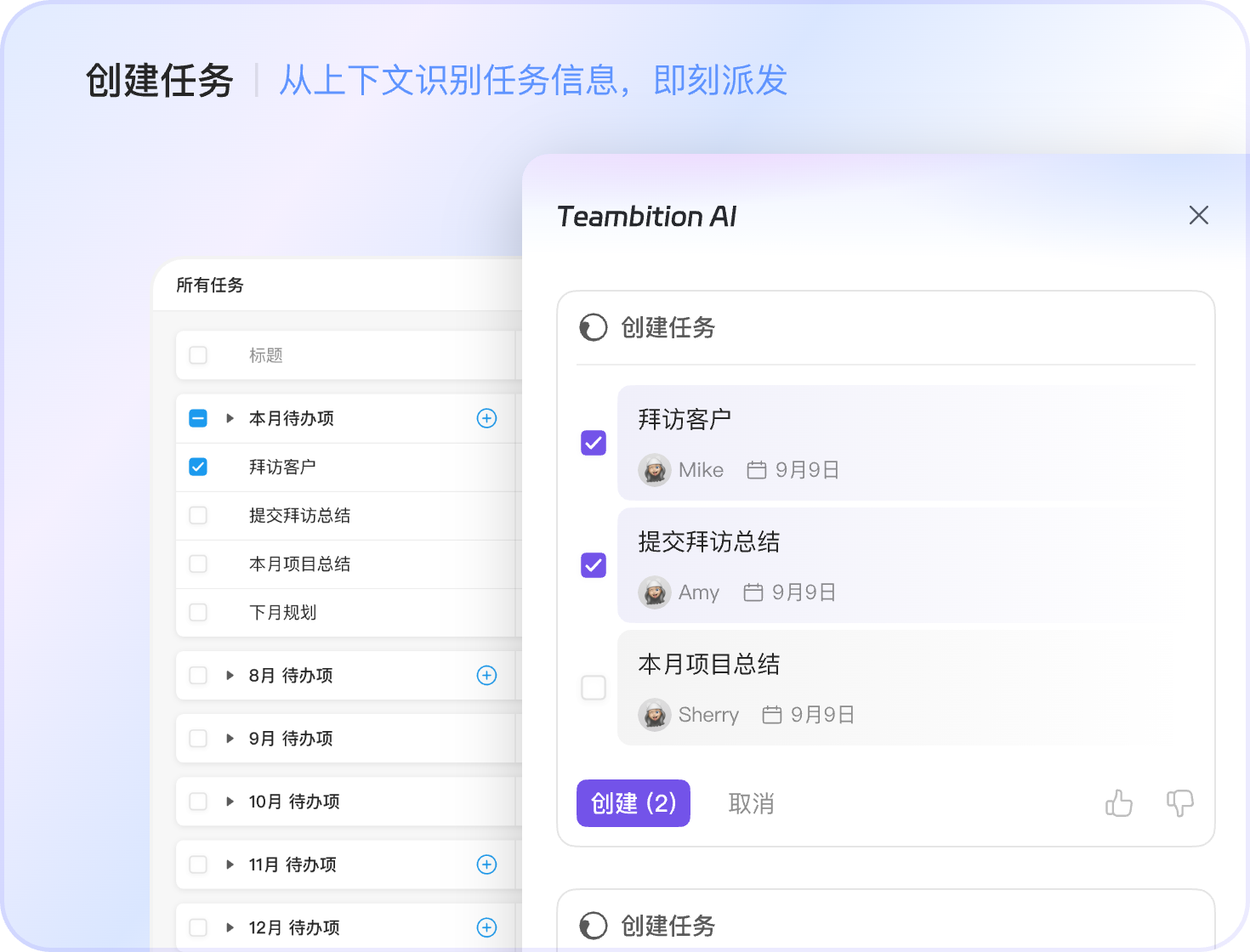Click Mike's avatar in 拜访客户 card
1250x952 pixels.
[x=655, y=470]
